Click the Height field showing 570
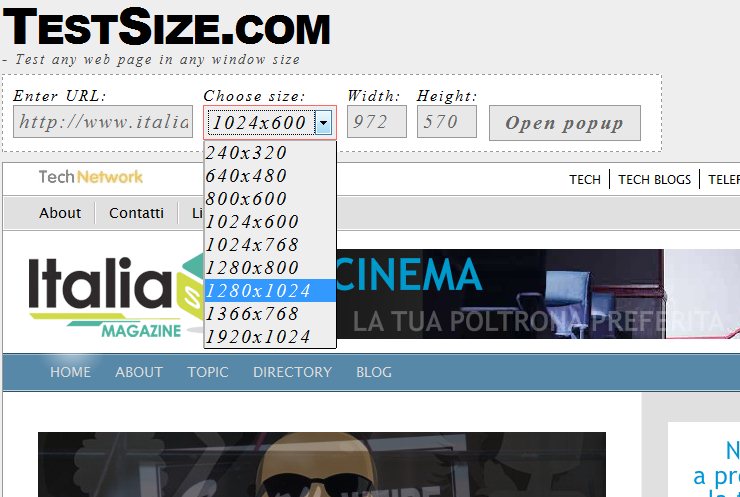740x497 pixels. coord(446,122)
